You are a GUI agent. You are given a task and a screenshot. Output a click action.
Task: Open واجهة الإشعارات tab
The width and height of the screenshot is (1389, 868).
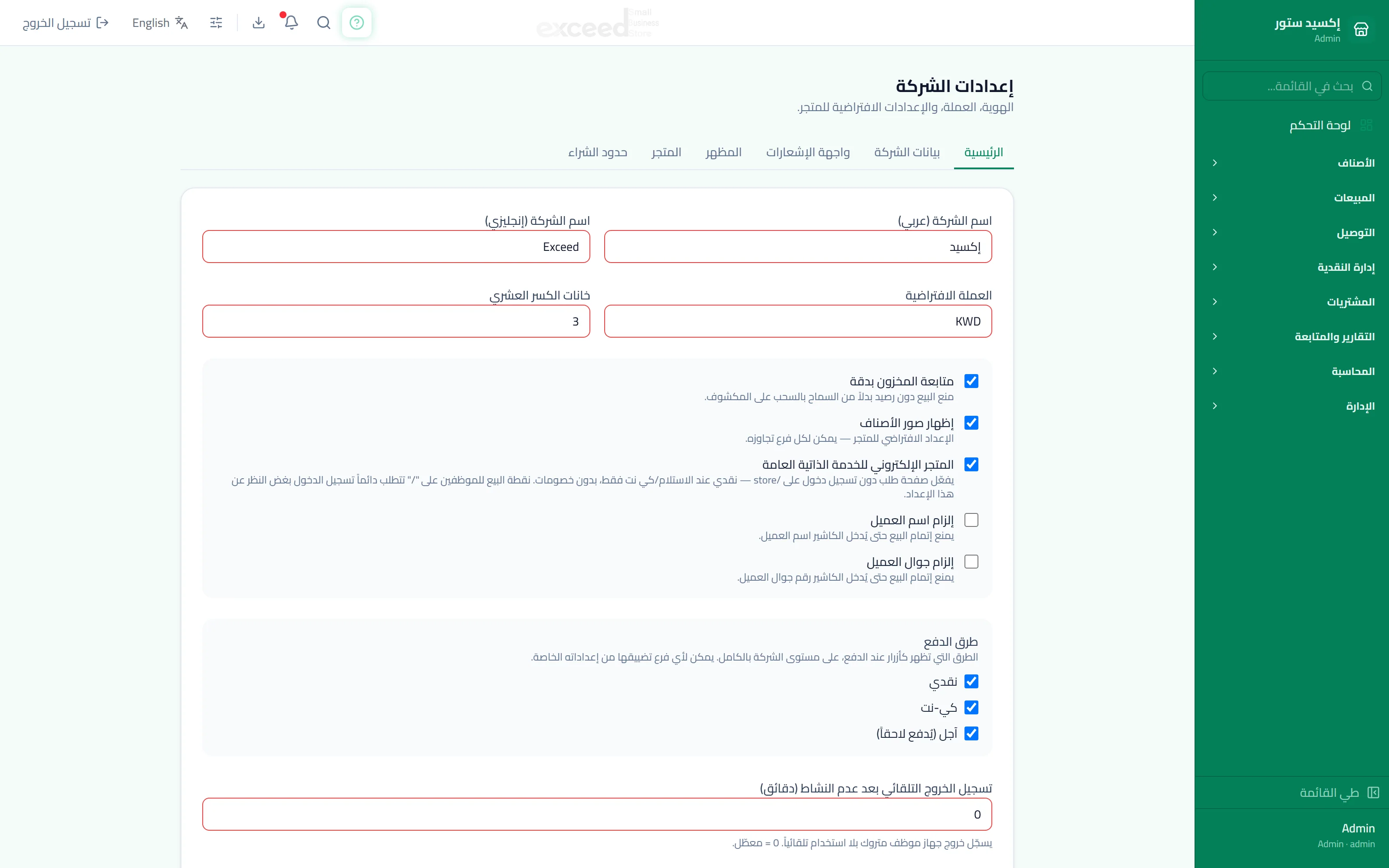(807, 152)
